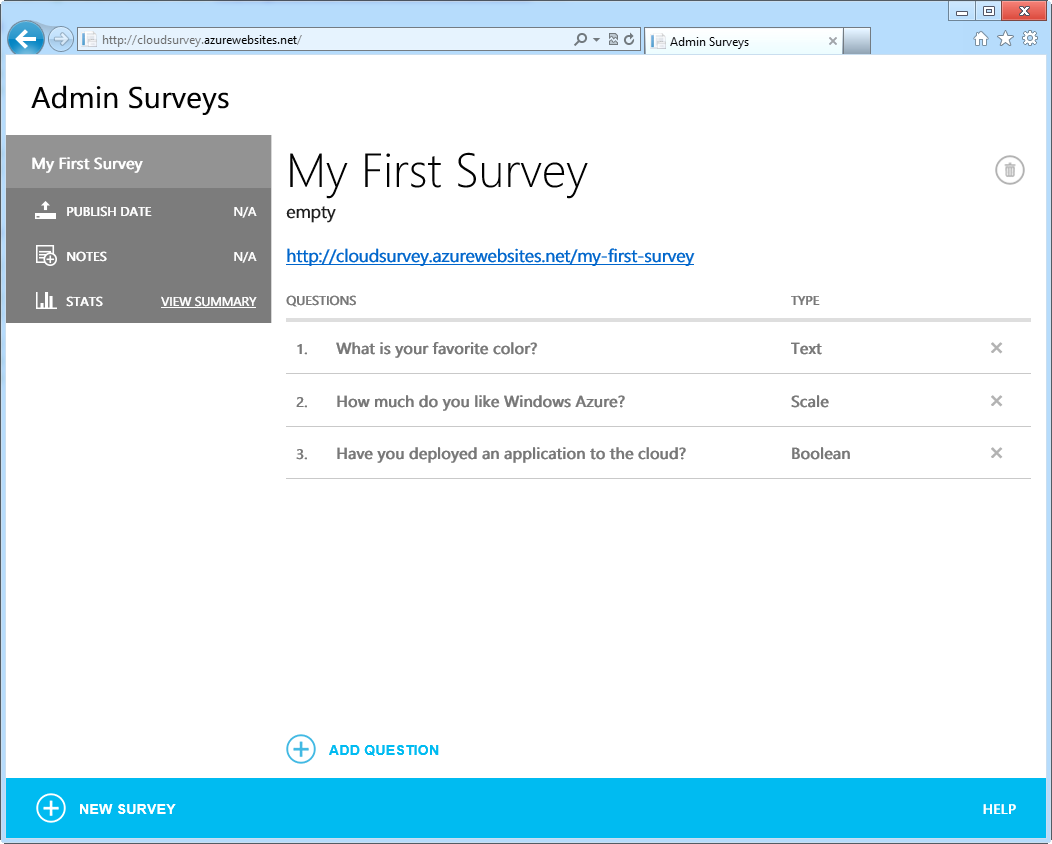Open the View Summary link
1052x844 pixels.
[x=209, y=301]
